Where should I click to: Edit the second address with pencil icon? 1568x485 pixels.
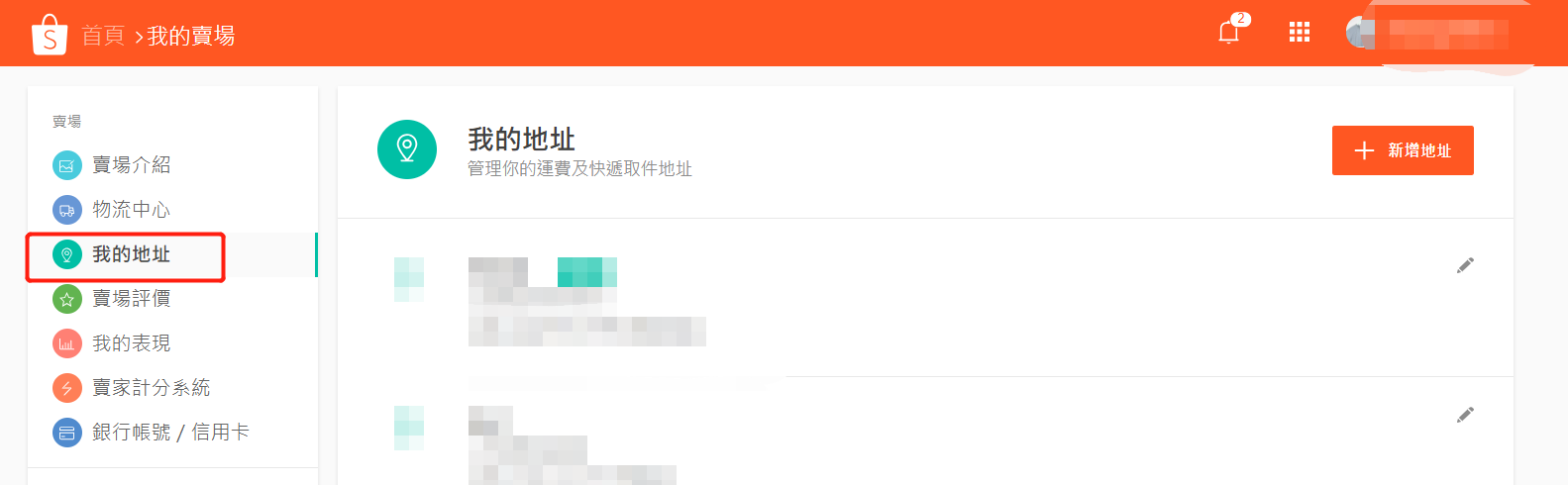[1465, 415]
